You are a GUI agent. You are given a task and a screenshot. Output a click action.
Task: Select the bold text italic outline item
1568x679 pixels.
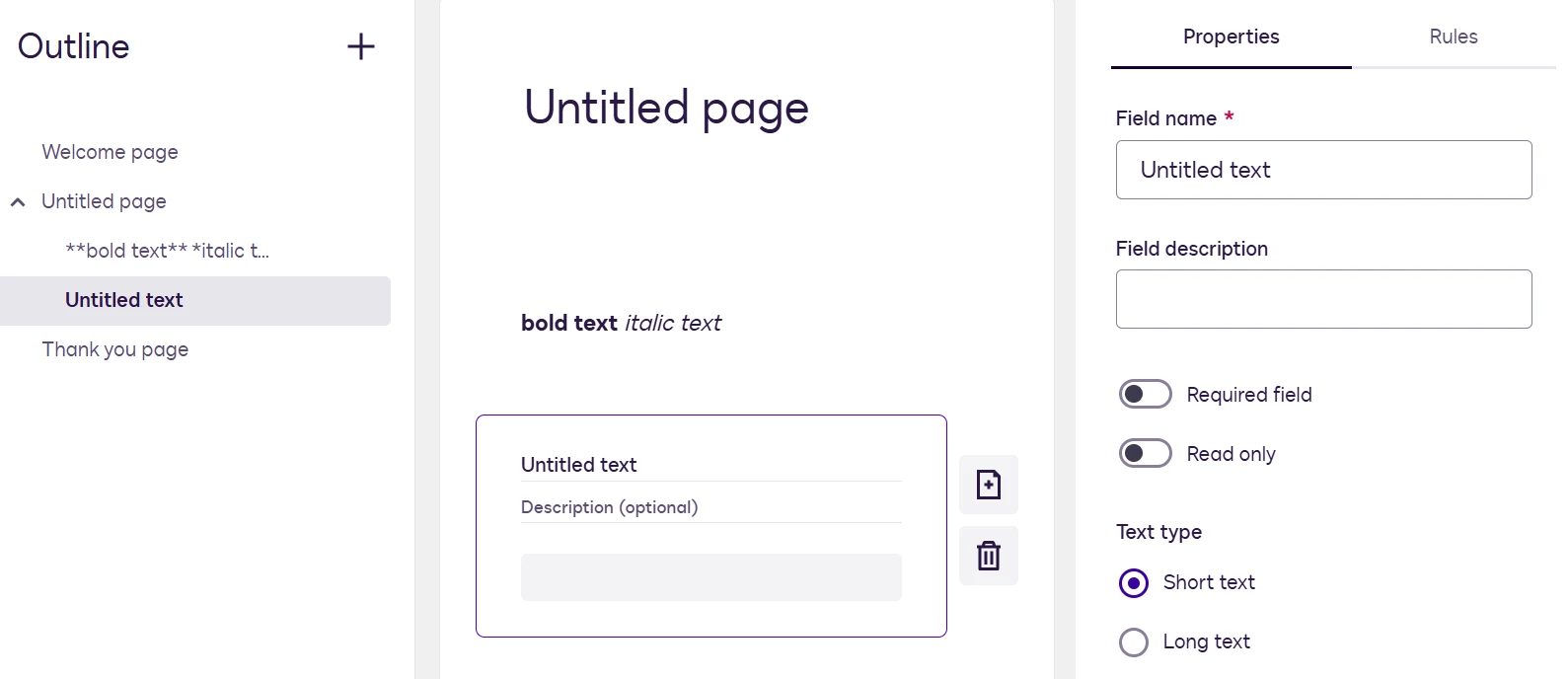[167, 251]
